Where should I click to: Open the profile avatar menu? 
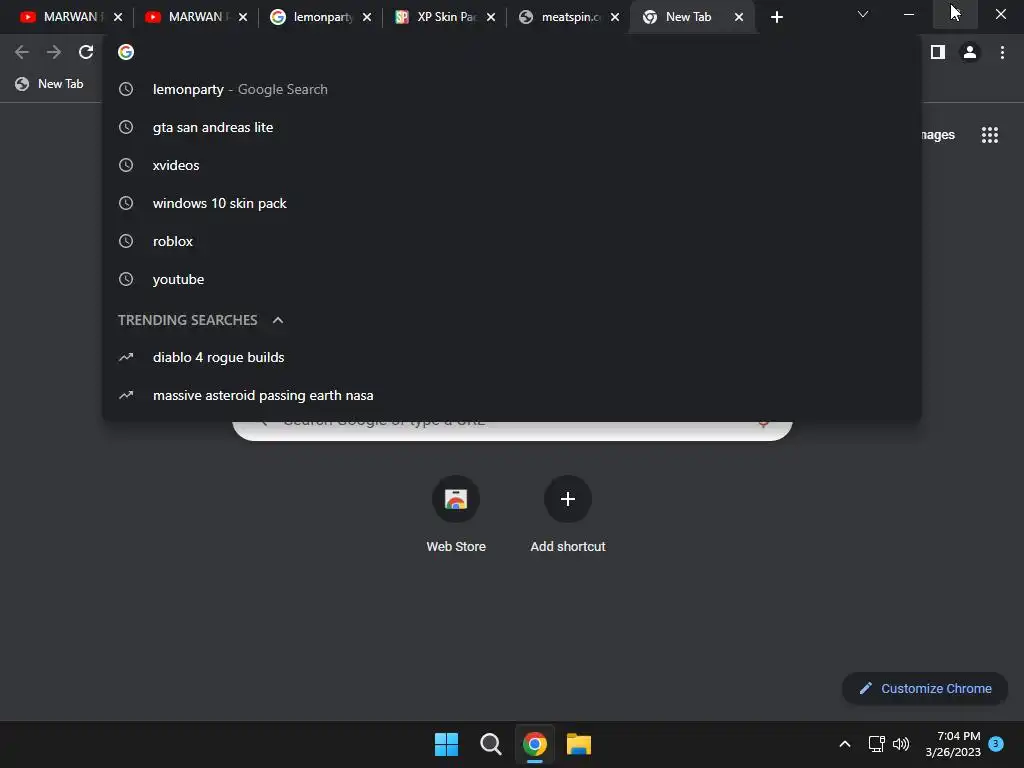click(x=970, y=52)
